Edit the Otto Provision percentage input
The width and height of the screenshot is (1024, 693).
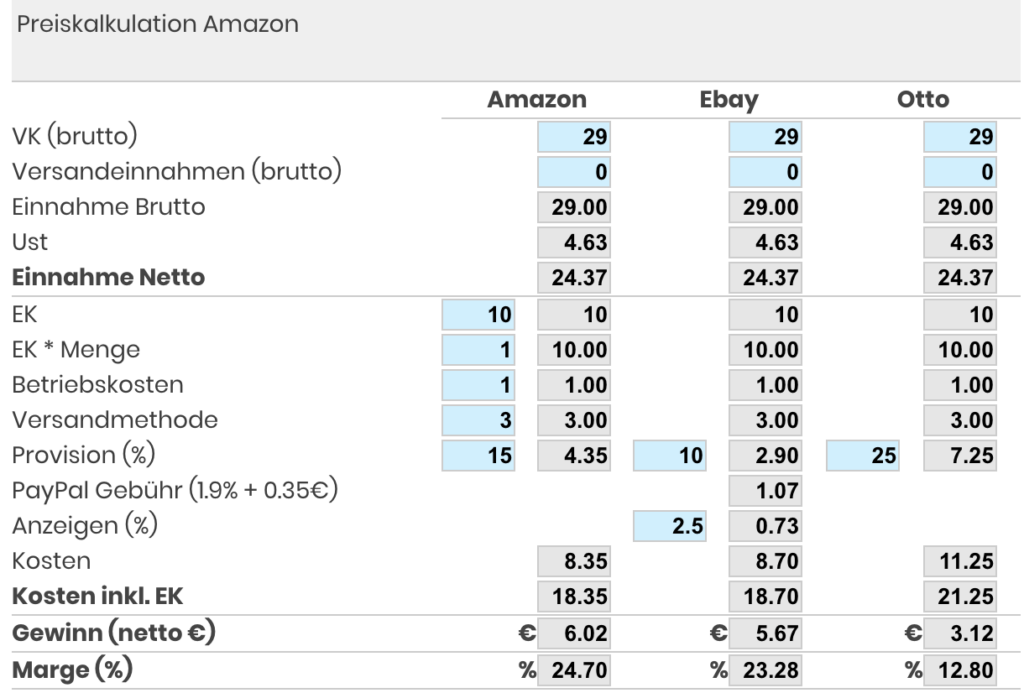[x=863, y=456]
